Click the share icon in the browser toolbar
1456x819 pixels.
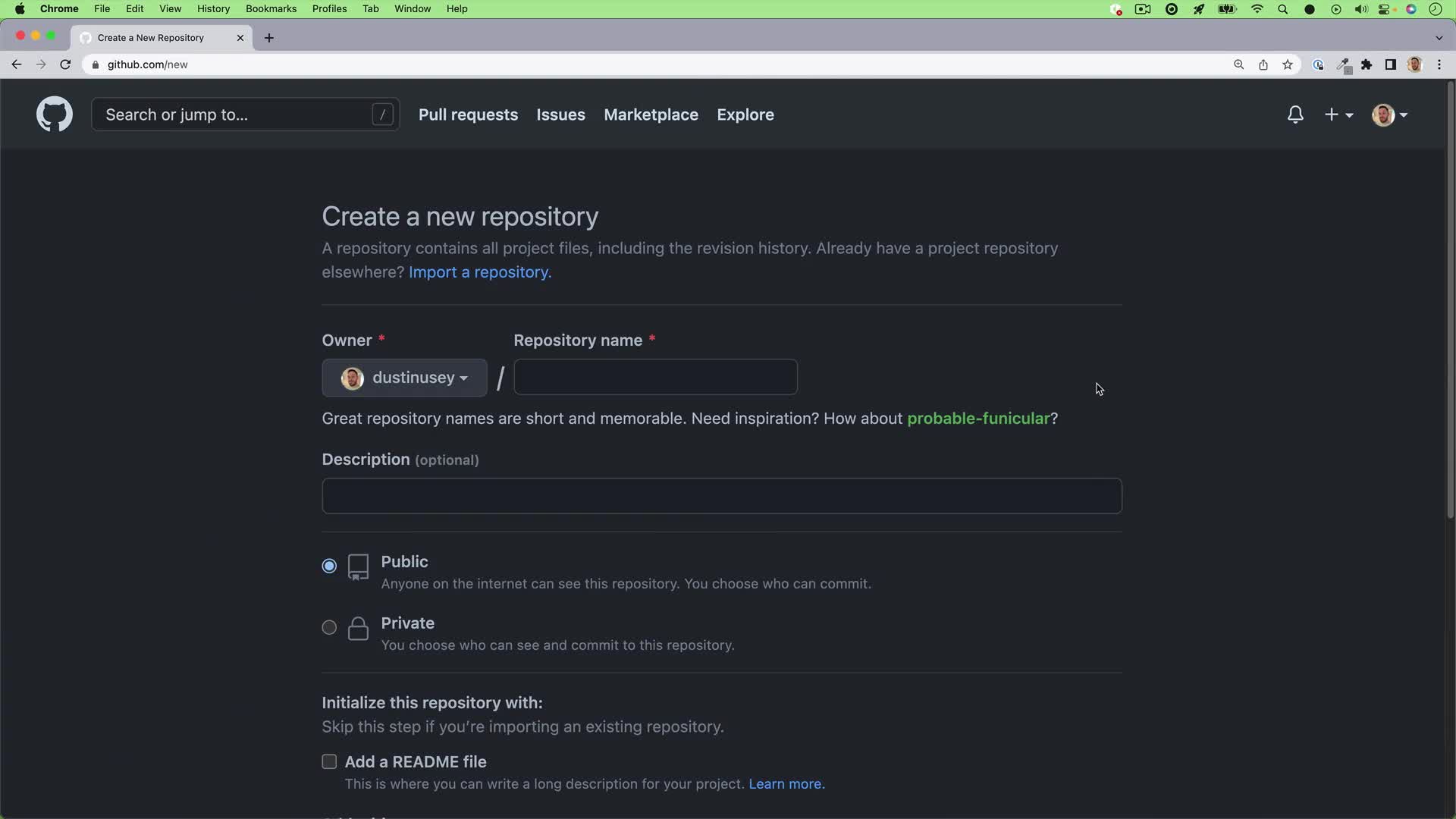1263,64
